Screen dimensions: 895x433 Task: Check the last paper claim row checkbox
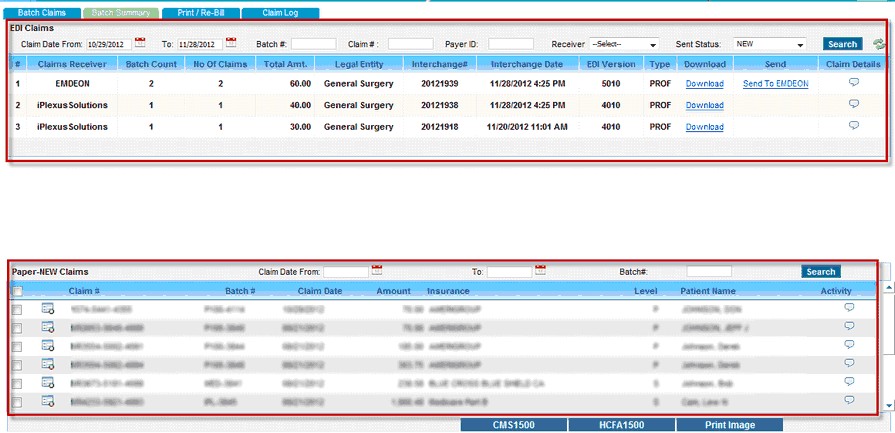(17, 401)
